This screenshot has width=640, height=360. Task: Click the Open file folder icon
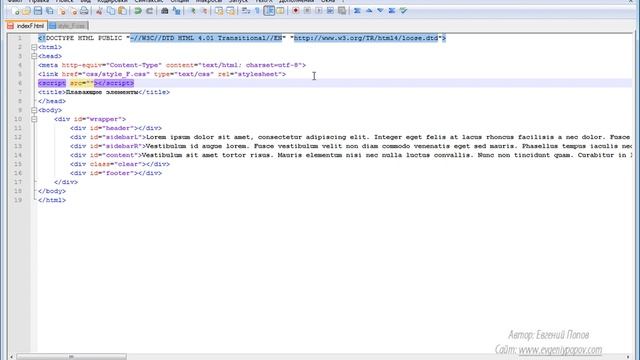tap(26, 11)
